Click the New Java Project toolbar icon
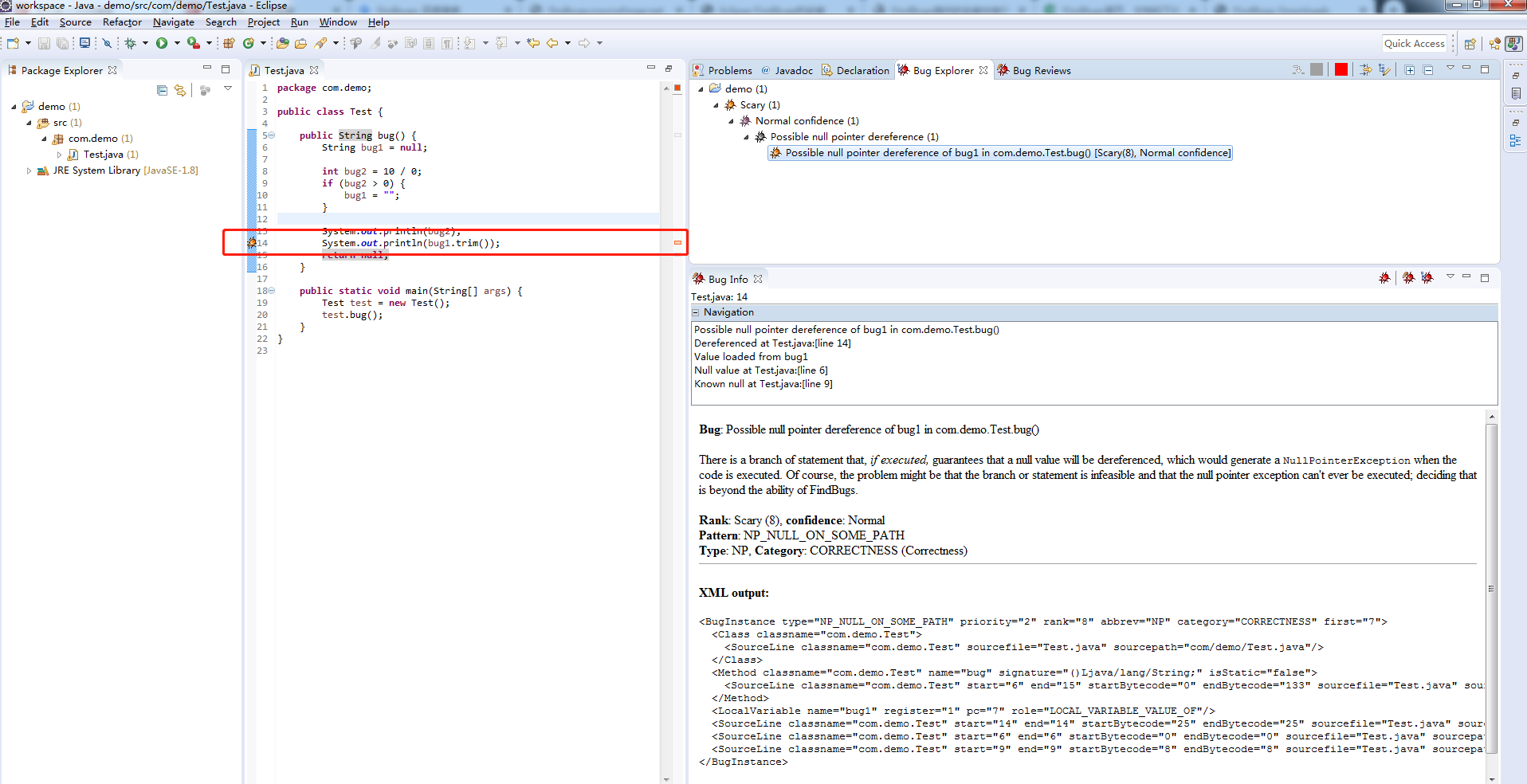The image size is (1527, 784). click(x=229, y=43)
